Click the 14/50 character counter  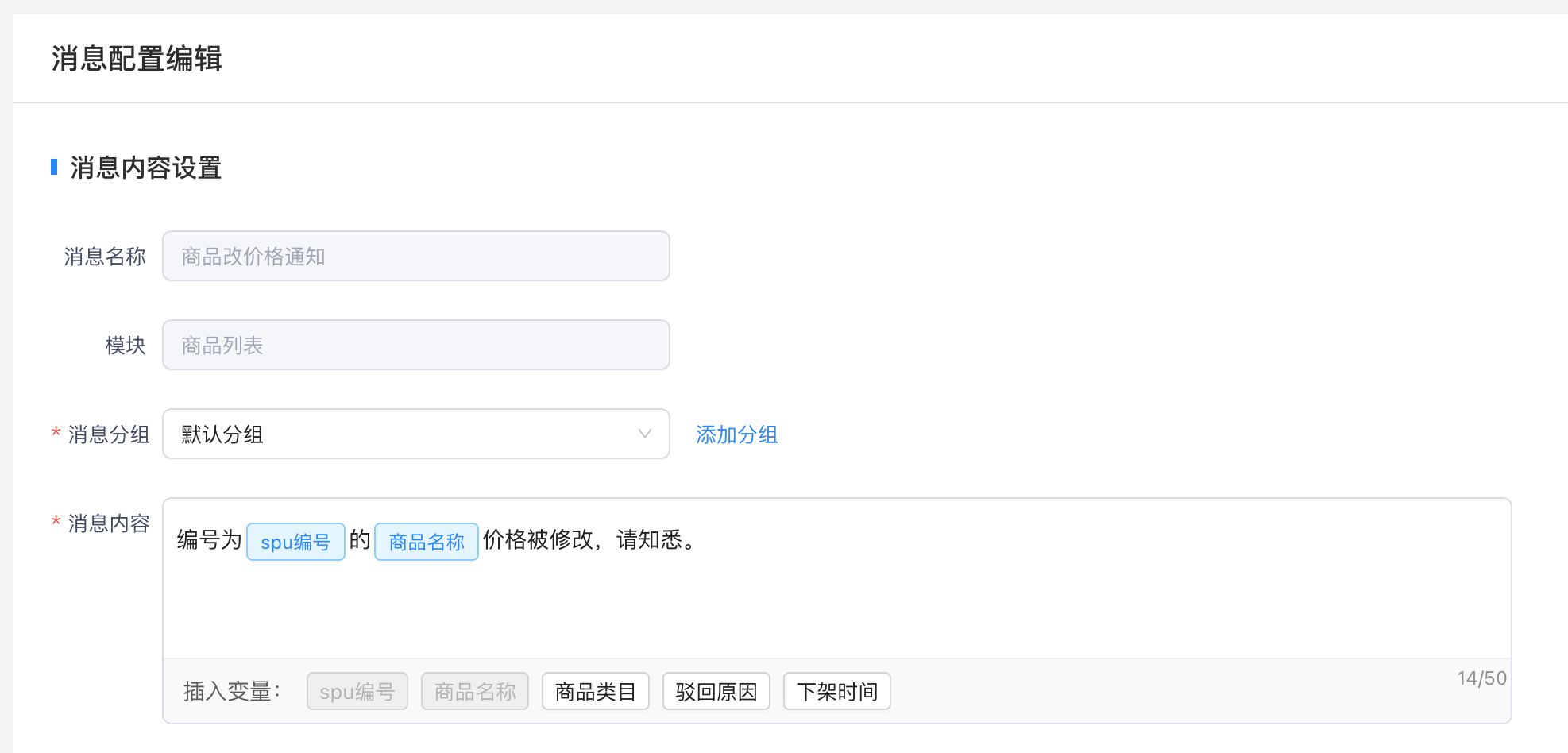1481,678
